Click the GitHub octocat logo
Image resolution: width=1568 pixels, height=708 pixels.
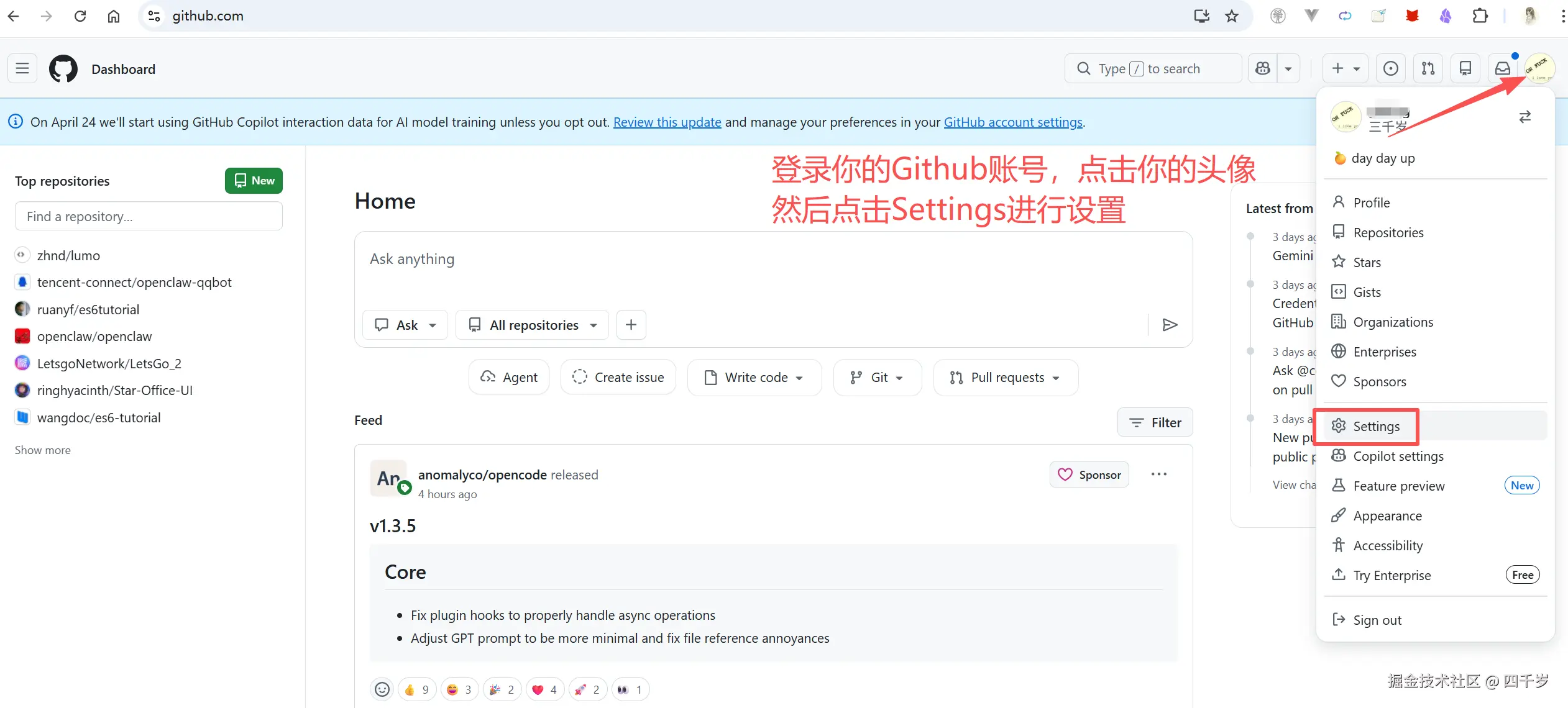pos(63,68)
